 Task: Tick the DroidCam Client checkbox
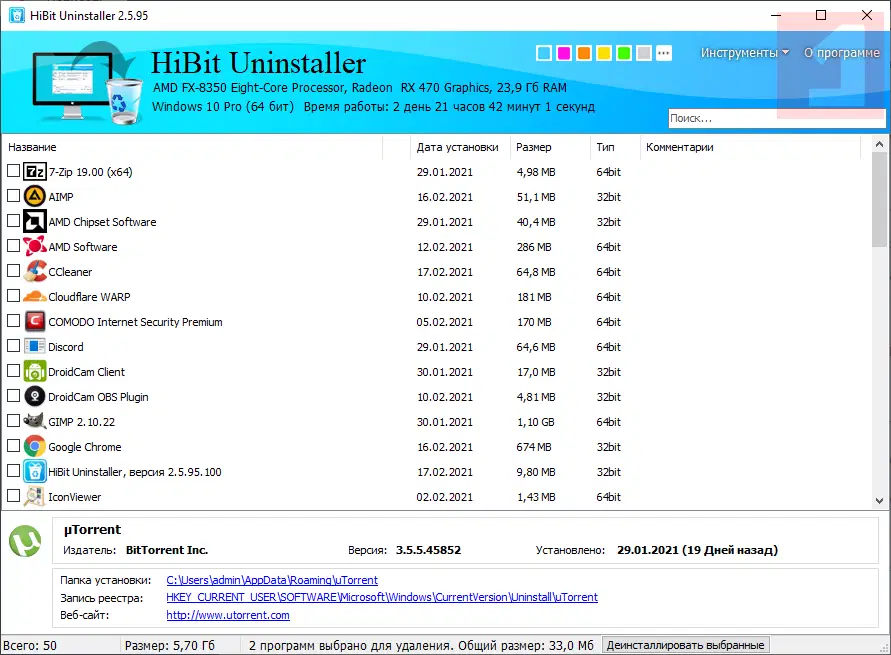click(14, 370)
